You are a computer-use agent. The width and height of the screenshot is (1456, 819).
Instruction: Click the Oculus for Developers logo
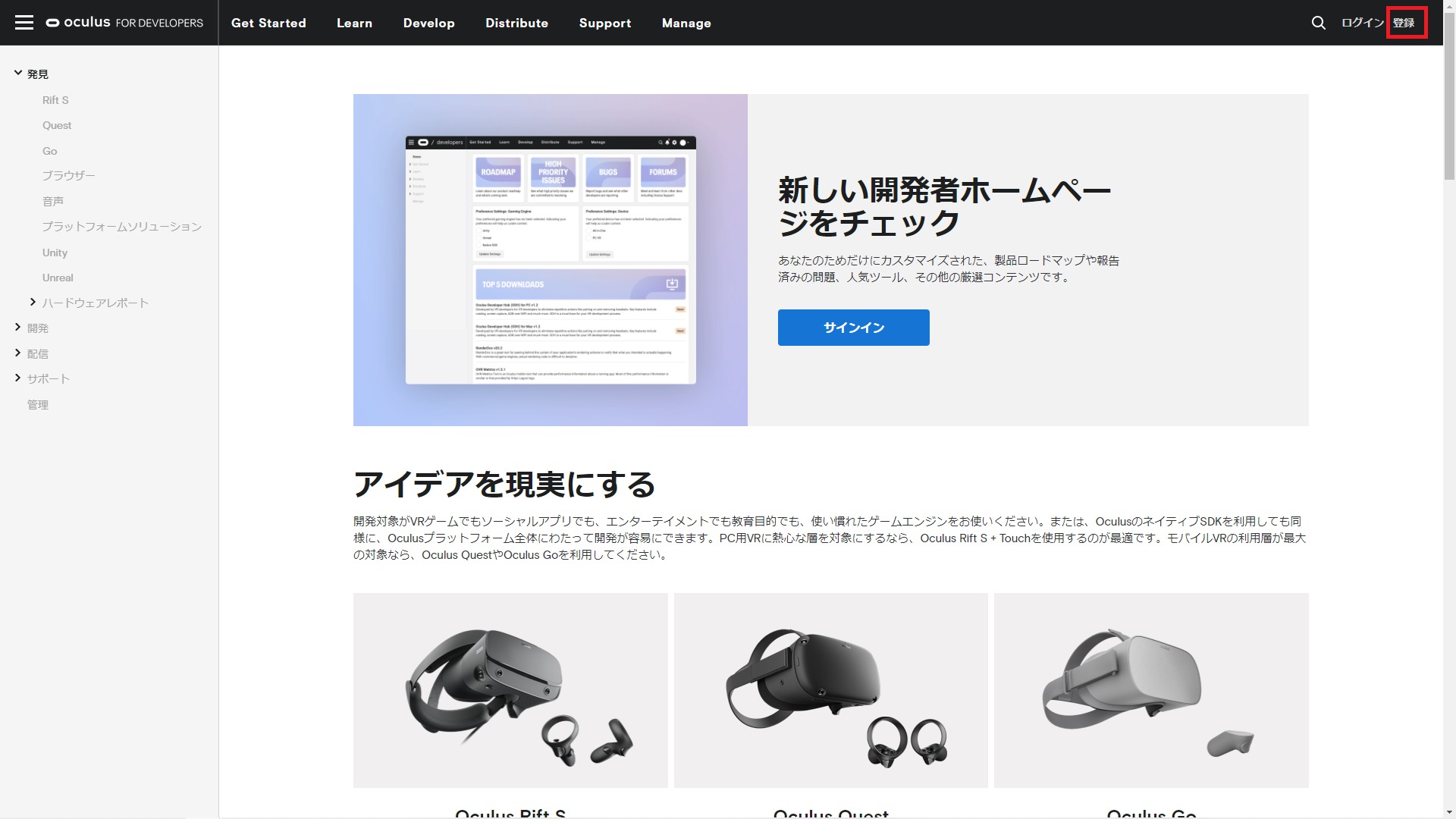click(126, 23)
